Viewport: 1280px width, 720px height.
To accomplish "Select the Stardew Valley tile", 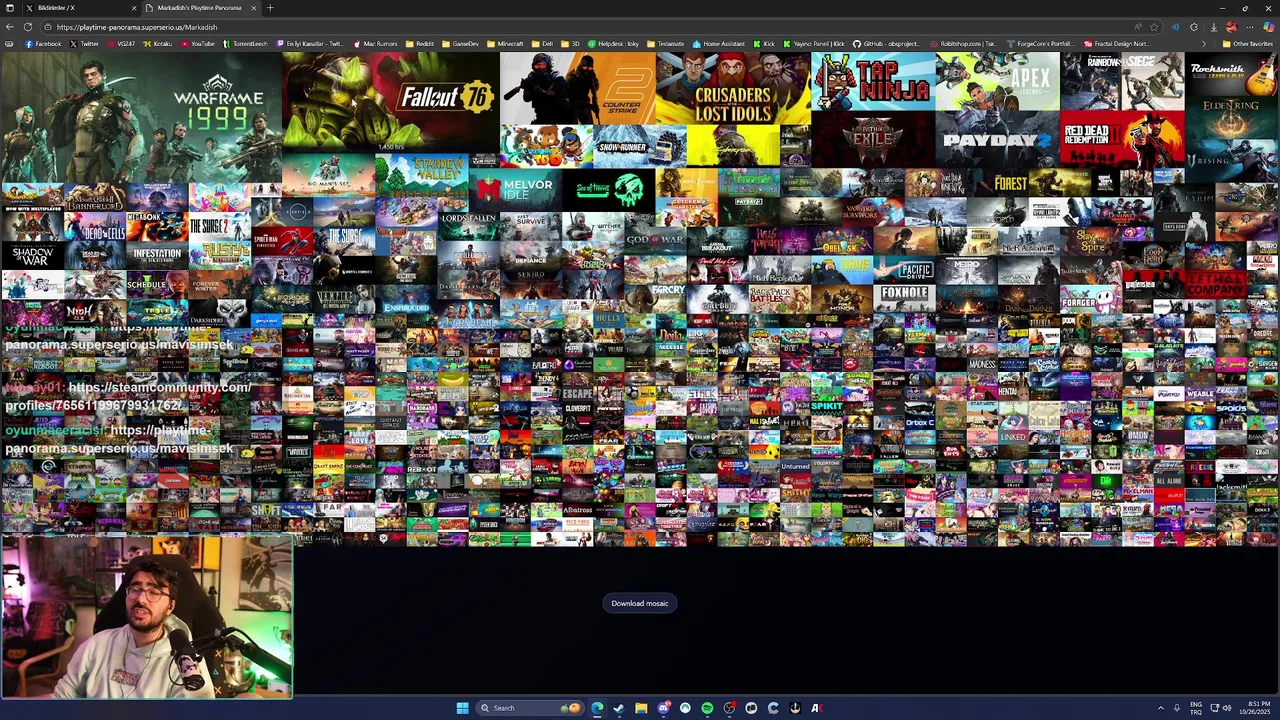I will 421,175.
